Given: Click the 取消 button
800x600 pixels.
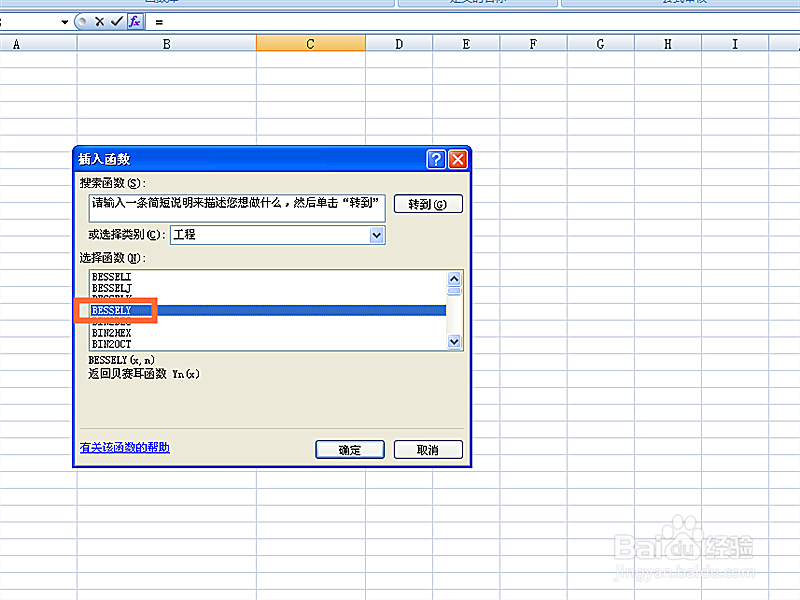Looking at the screenshot, I should point(428,450).
